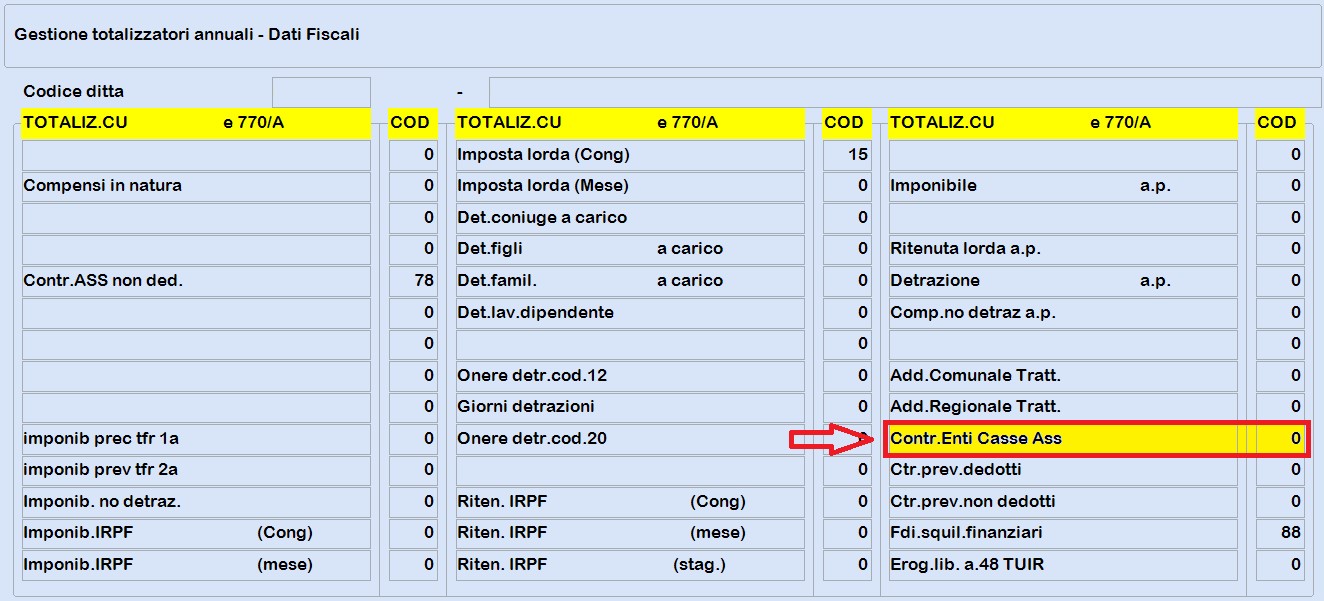Edit the COD value of Contr.Enti Casse Ass

click(x=1280, y=439)
